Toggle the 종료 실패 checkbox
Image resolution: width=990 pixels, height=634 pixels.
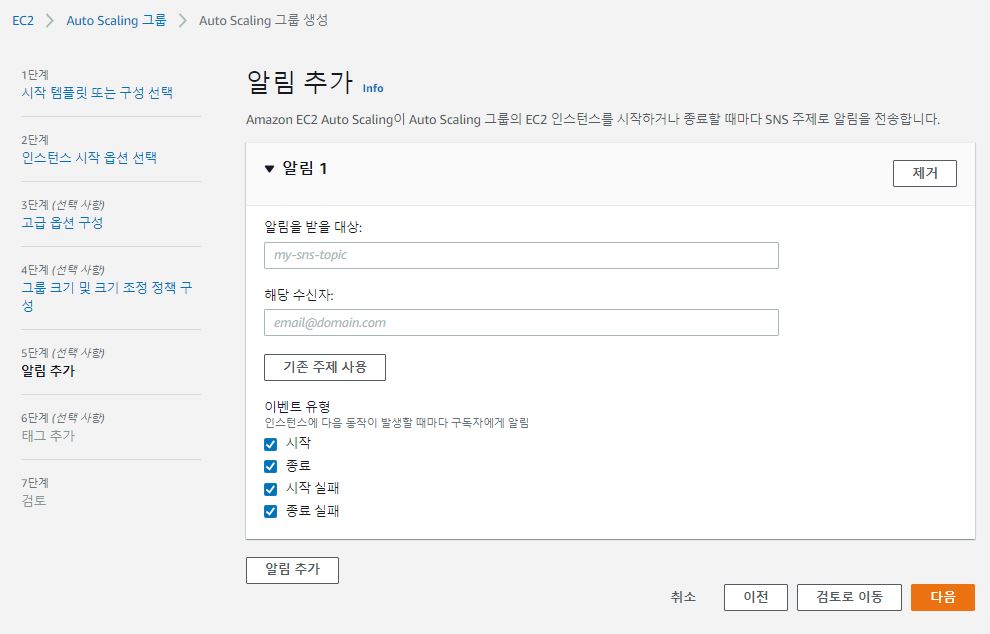[270, 511]
